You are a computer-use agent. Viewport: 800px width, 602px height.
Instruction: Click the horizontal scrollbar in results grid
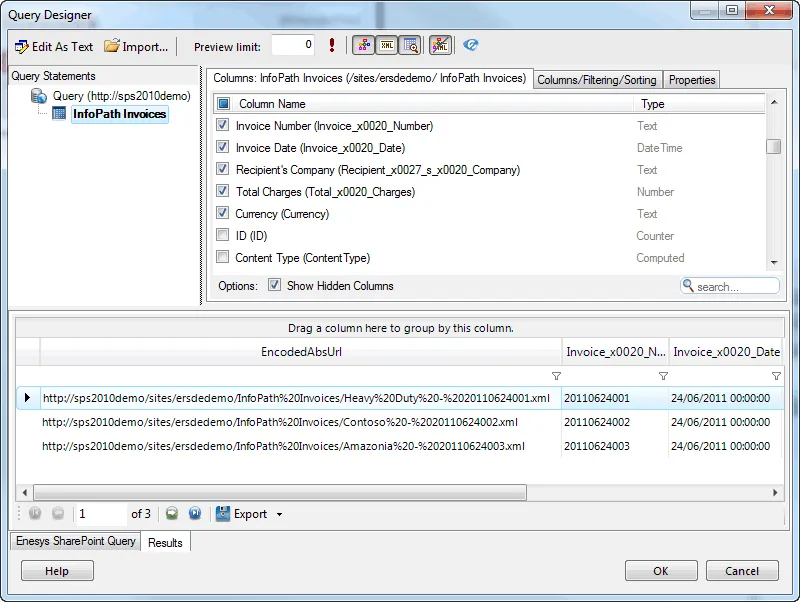pos(280,493)
